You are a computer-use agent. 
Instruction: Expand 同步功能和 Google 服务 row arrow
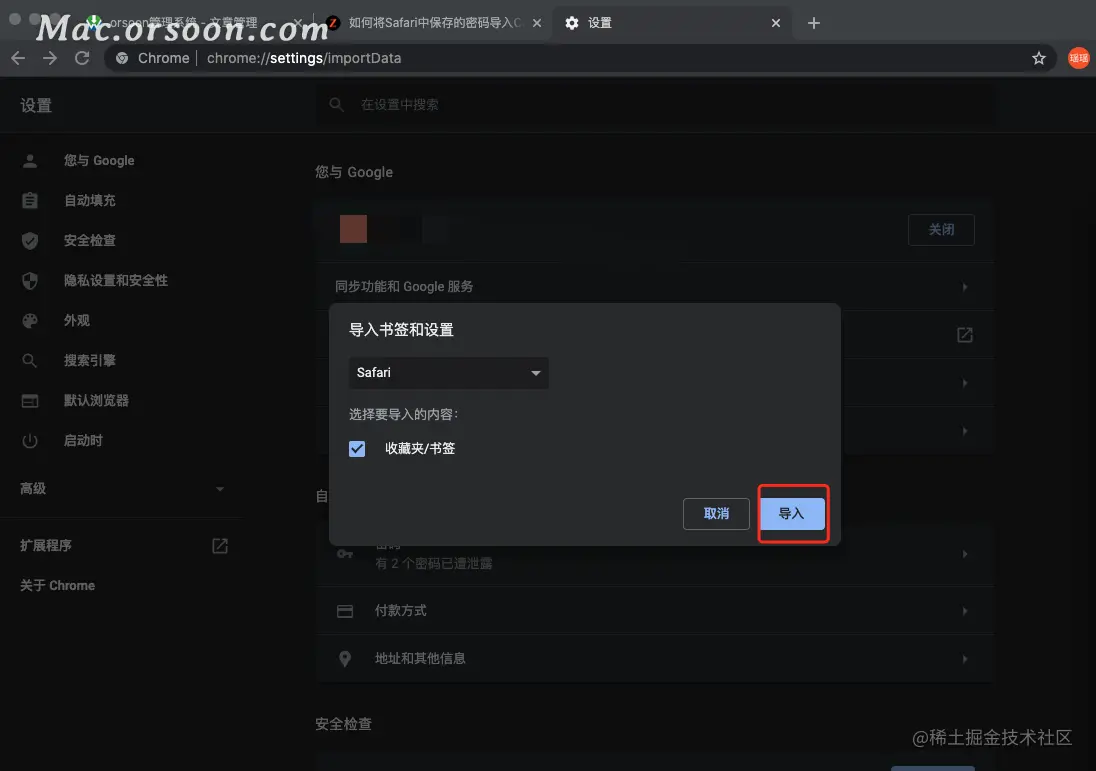965,287
